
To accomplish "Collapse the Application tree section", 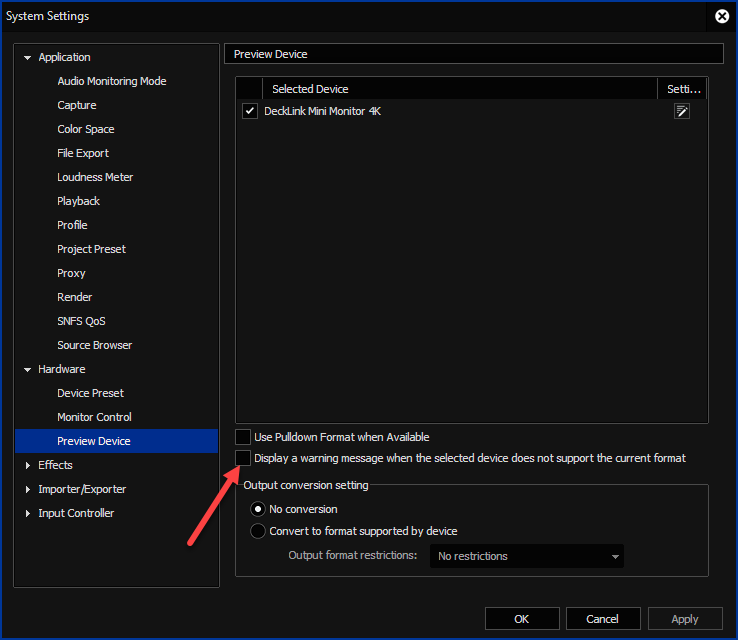I will click(x=28, y=58).
